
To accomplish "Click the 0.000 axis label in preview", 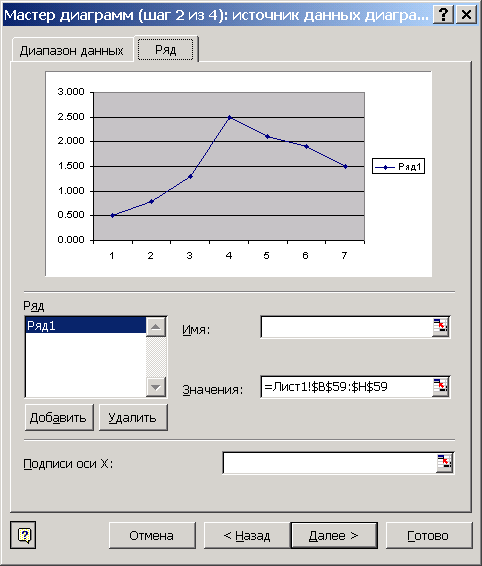I will (x=71, y=239).
